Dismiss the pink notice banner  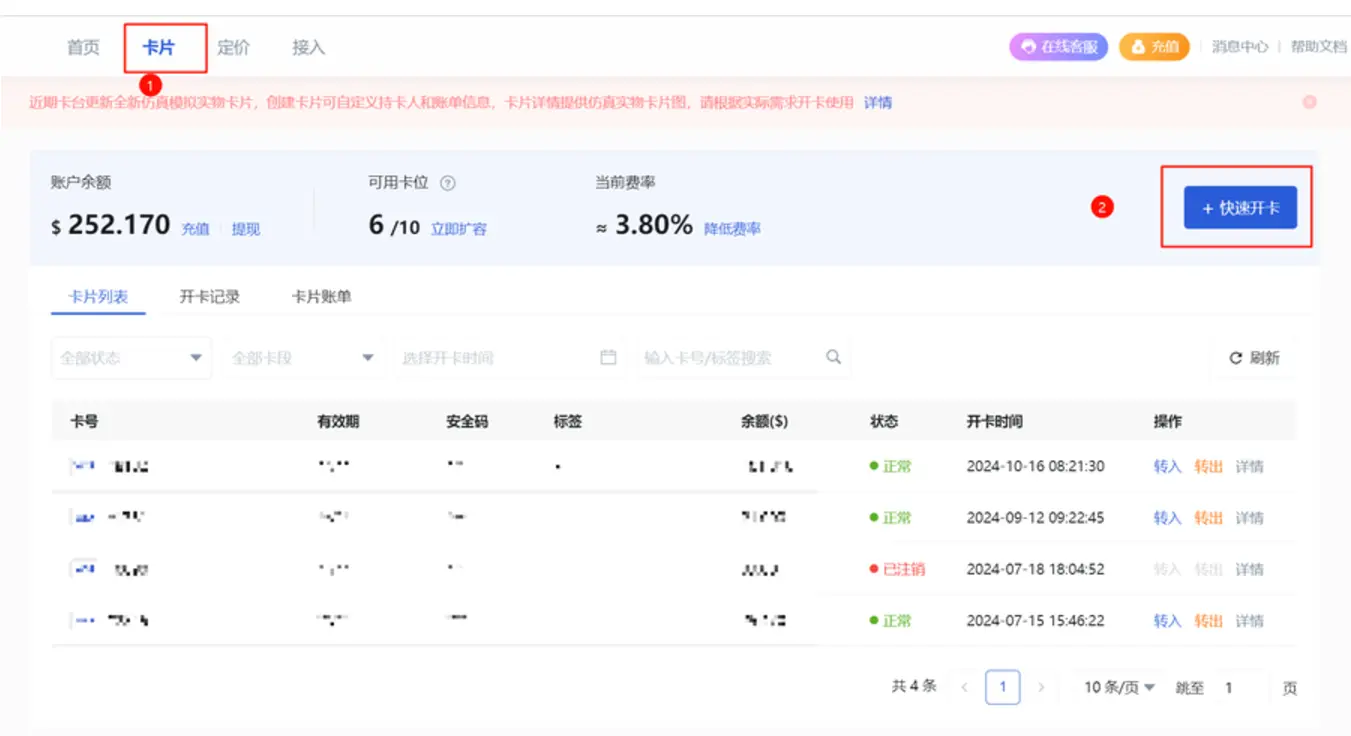tap(1309, 102)
